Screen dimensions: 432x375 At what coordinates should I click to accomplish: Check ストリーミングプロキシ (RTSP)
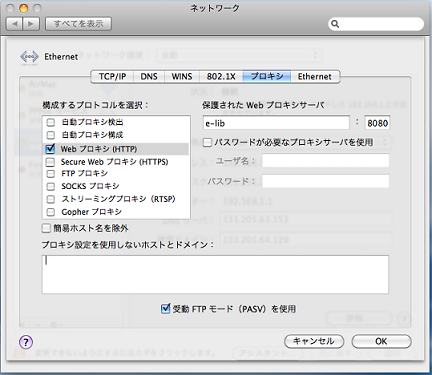(51, 199)
